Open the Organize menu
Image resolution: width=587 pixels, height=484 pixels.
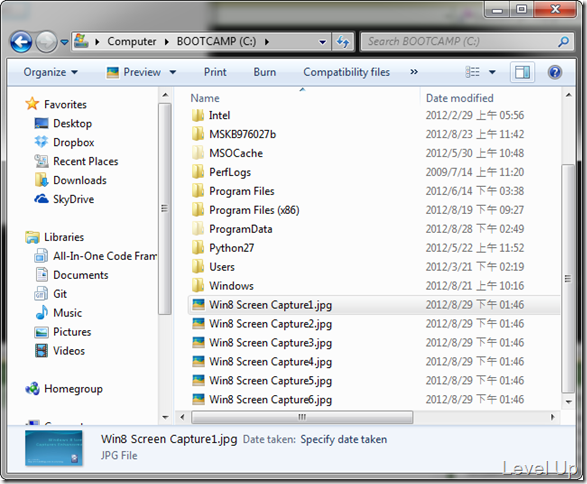(x=51, y=72)
